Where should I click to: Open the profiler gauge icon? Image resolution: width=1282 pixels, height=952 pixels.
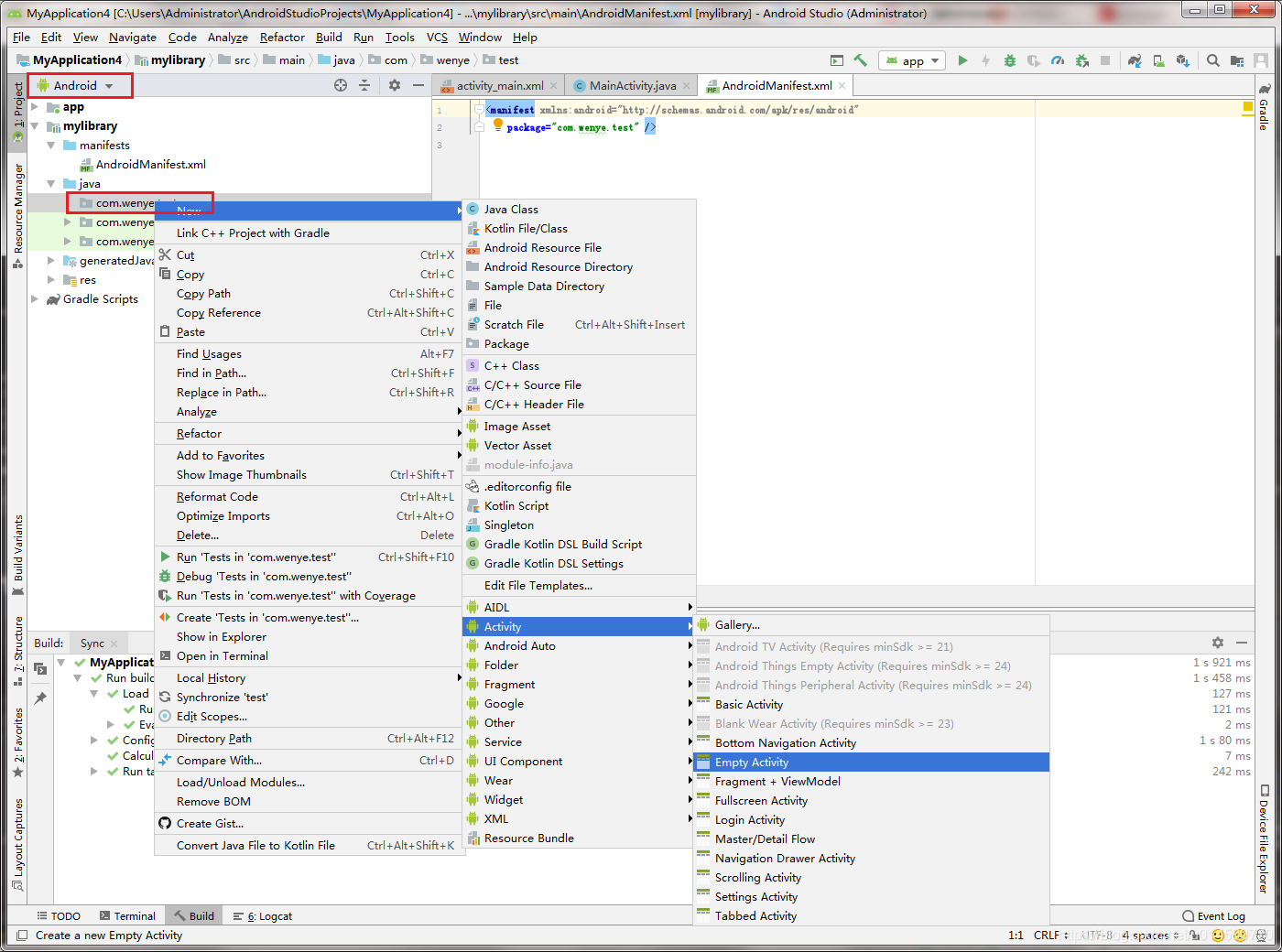tap(1058, 60)
